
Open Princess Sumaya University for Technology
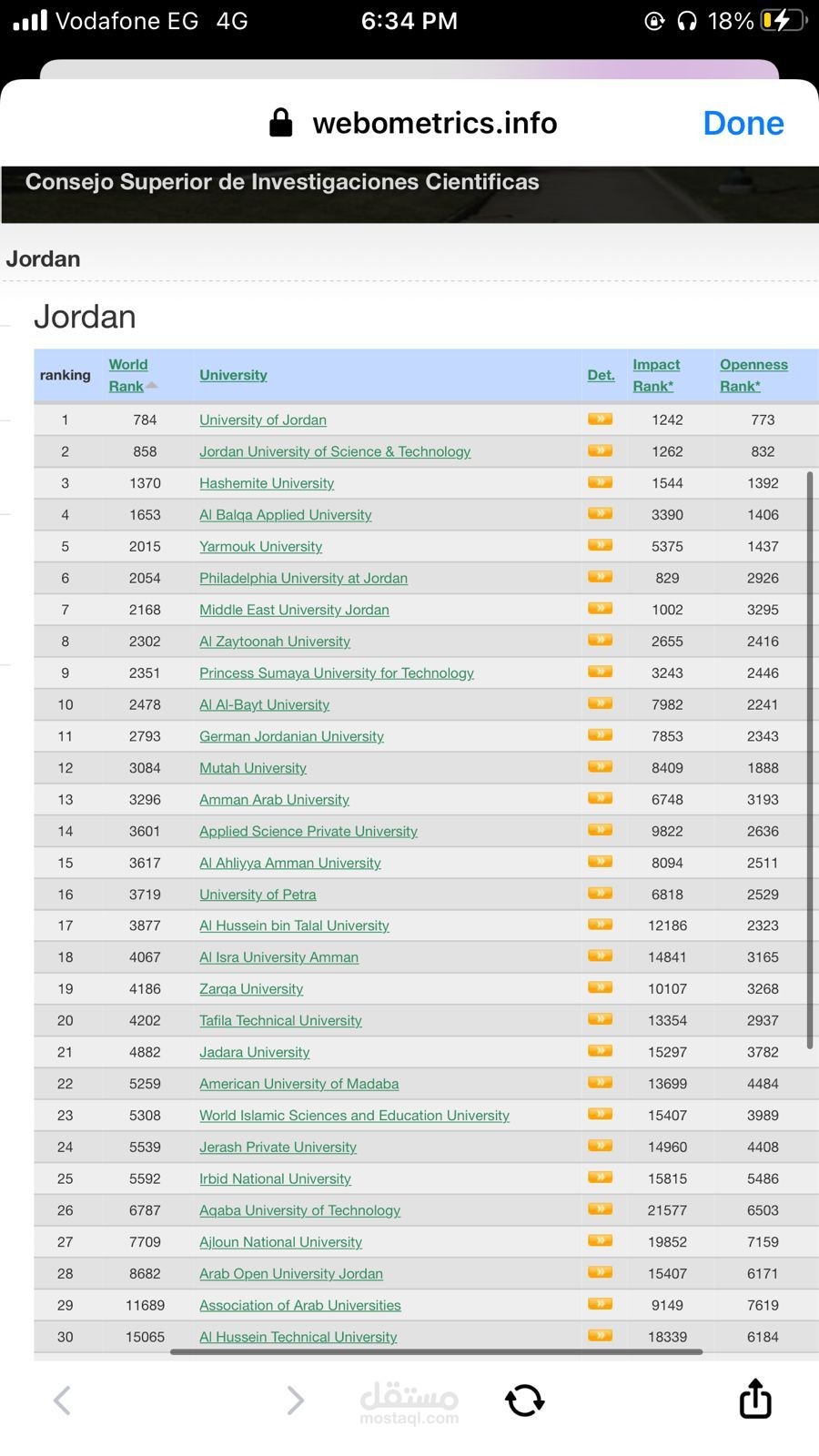337,673
